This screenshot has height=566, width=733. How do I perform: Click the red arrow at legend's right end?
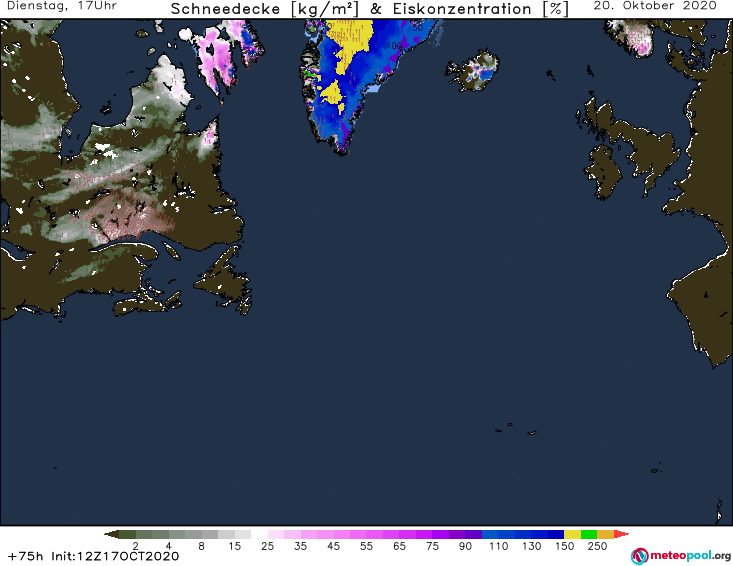click(621, 534)
